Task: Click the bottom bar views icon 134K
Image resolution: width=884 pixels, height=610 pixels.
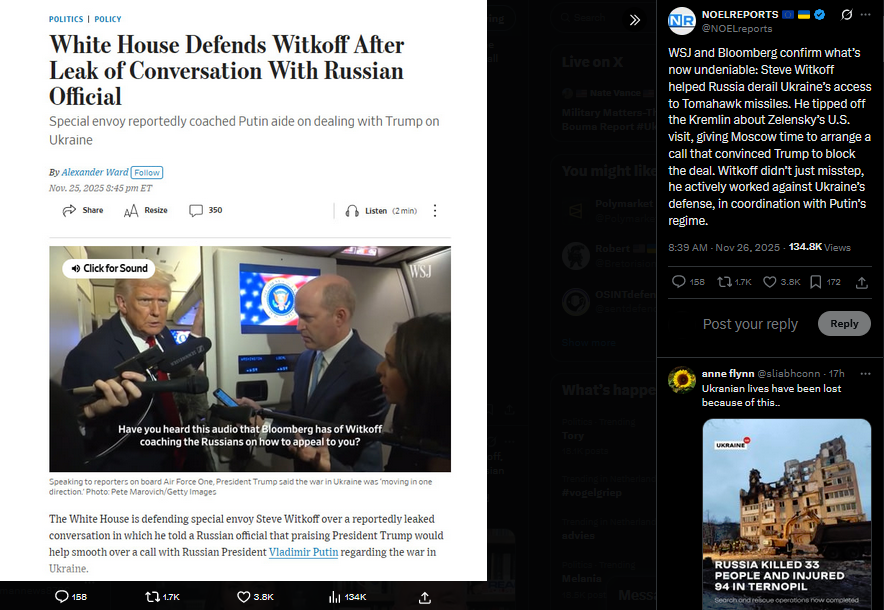Action: coord(334,596)
